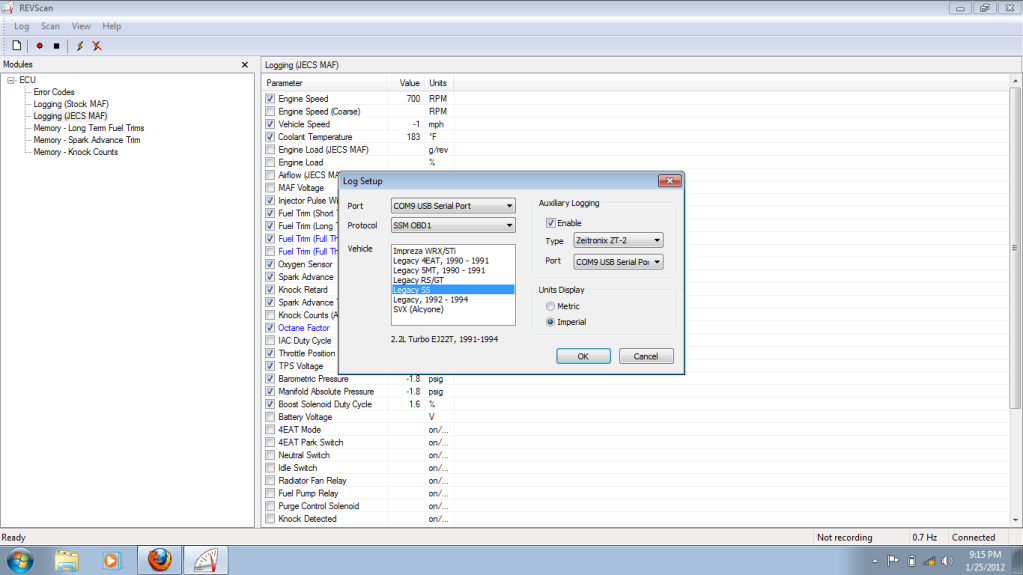This screenshot has width=1023, height=575.
Task: Click the Units column header
Action: (439, 83)
